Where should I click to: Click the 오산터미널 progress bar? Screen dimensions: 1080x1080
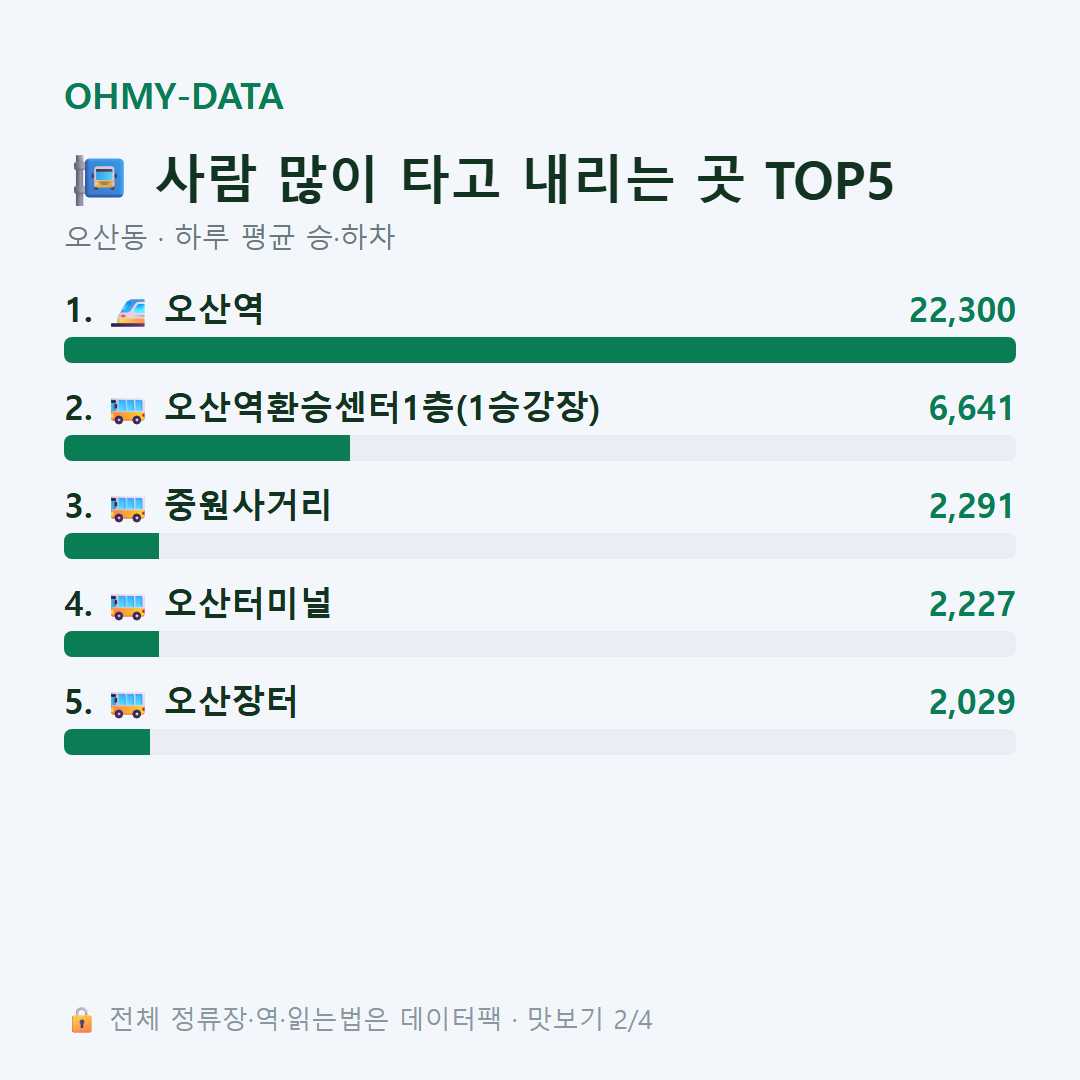click(540, 644)
